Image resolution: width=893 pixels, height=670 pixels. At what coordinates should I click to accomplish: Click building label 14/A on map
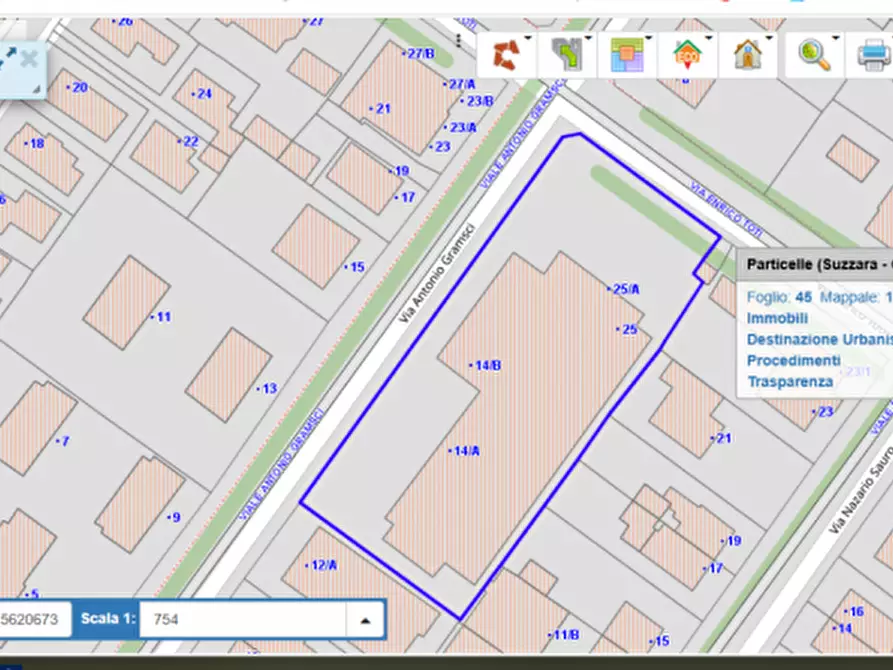coord(464,451)
